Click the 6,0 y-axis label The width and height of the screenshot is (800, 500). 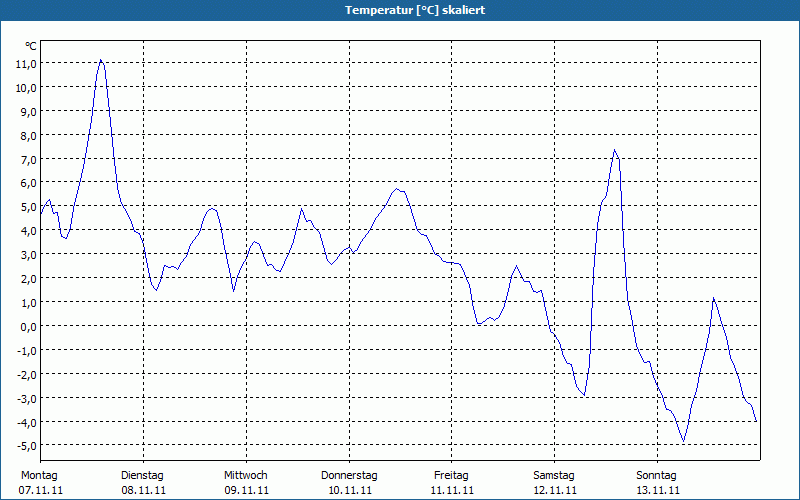pos(29,183)
